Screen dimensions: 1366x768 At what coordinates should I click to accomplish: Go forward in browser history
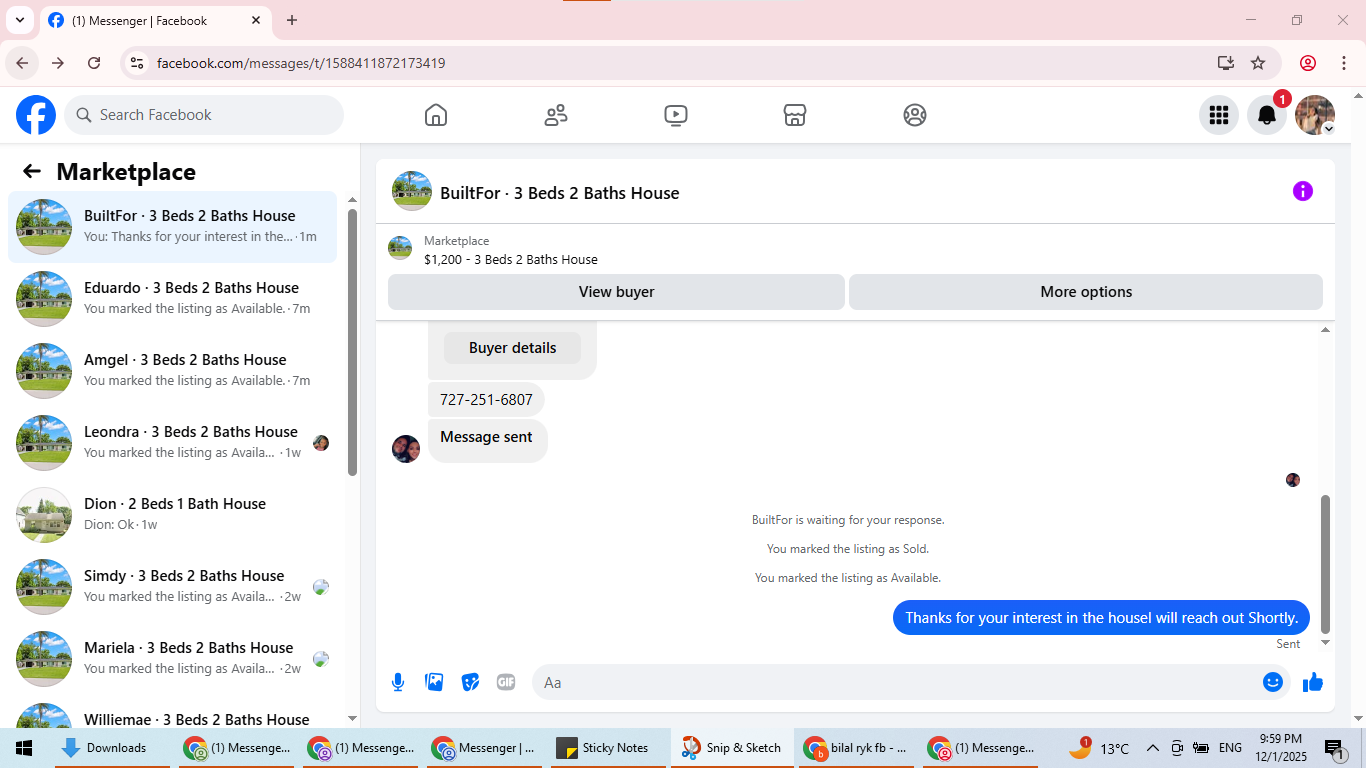click(58, 63)
